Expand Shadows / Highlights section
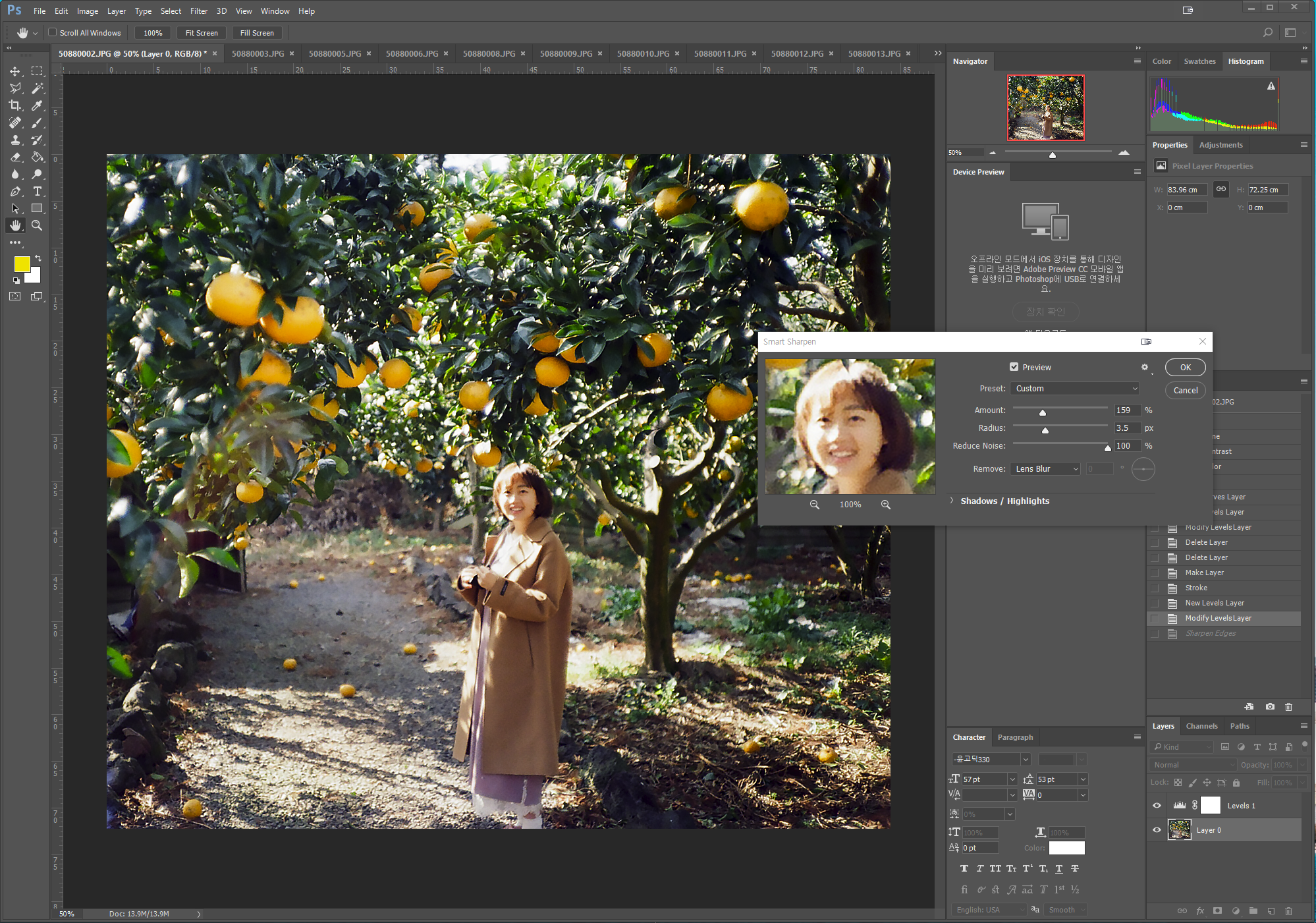Viewport: 1316px width, 923px height. (952, 501)
